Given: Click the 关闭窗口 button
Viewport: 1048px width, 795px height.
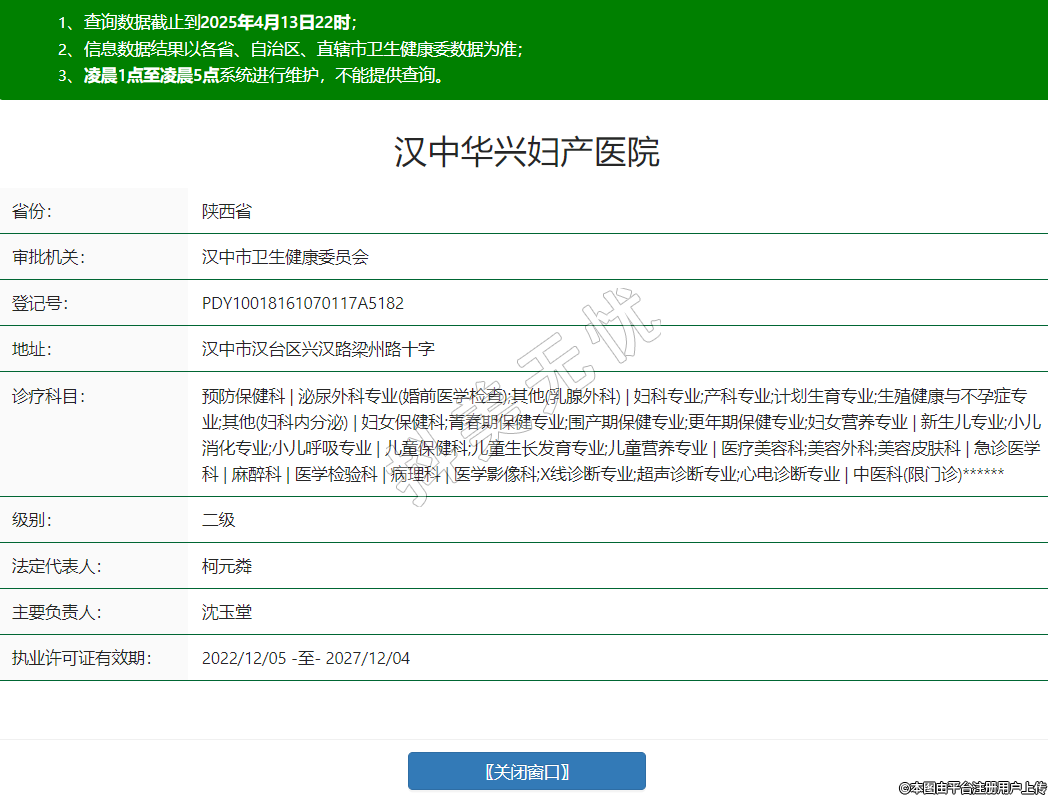Looking at the screenshot, I should pyautogui.click(x=526, y=771).
